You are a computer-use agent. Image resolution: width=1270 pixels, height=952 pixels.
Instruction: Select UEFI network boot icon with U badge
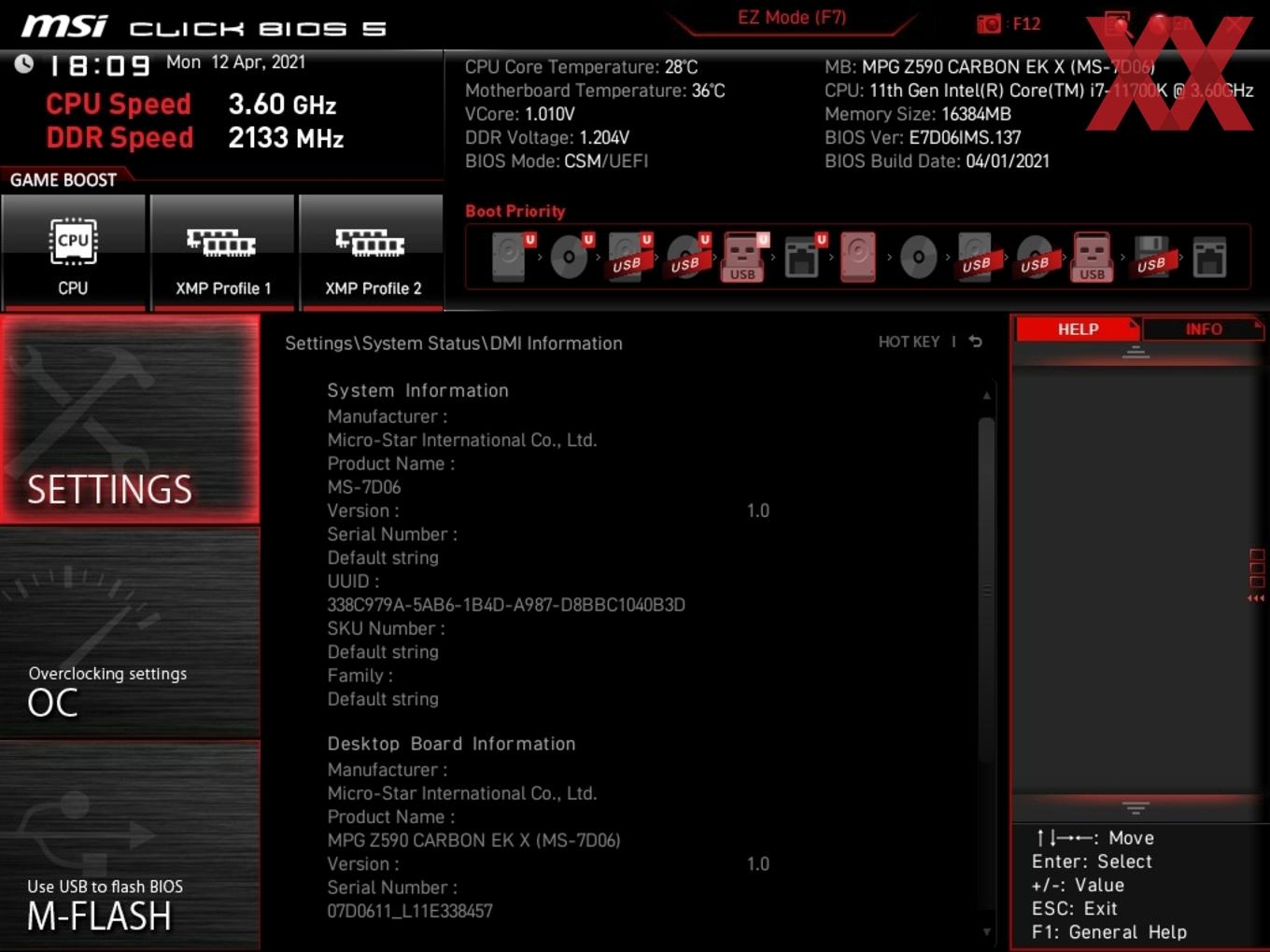coord(804,257)
